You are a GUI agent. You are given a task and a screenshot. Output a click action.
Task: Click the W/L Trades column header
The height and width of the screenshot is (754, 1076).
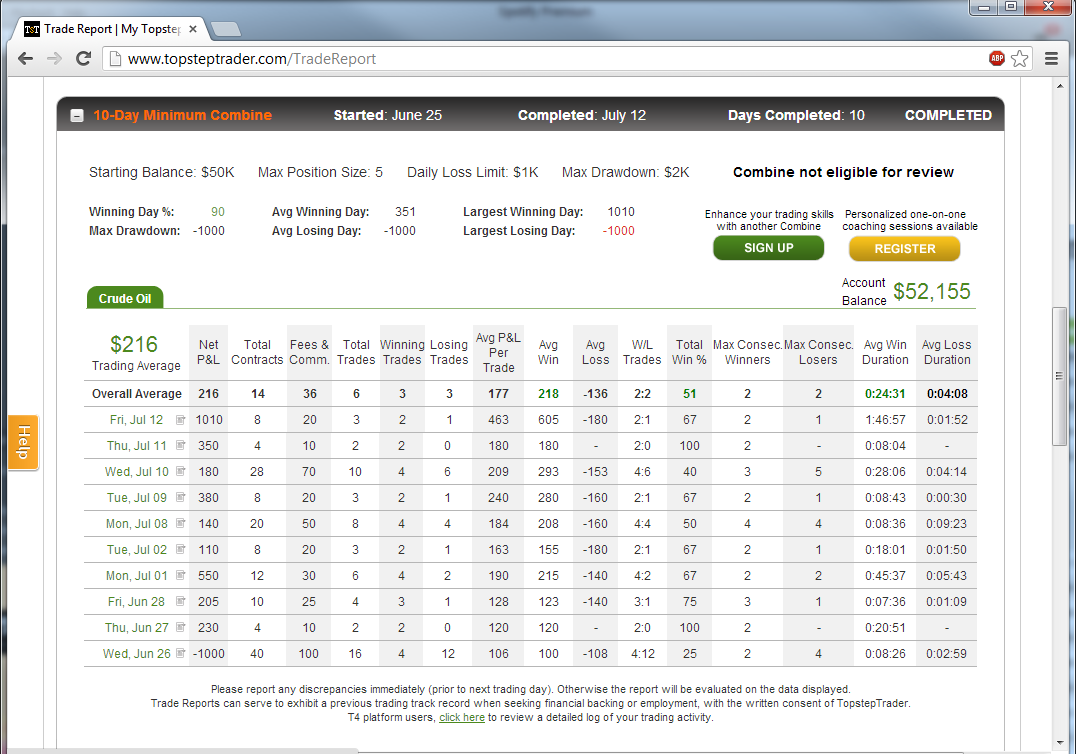pos(642,352)
